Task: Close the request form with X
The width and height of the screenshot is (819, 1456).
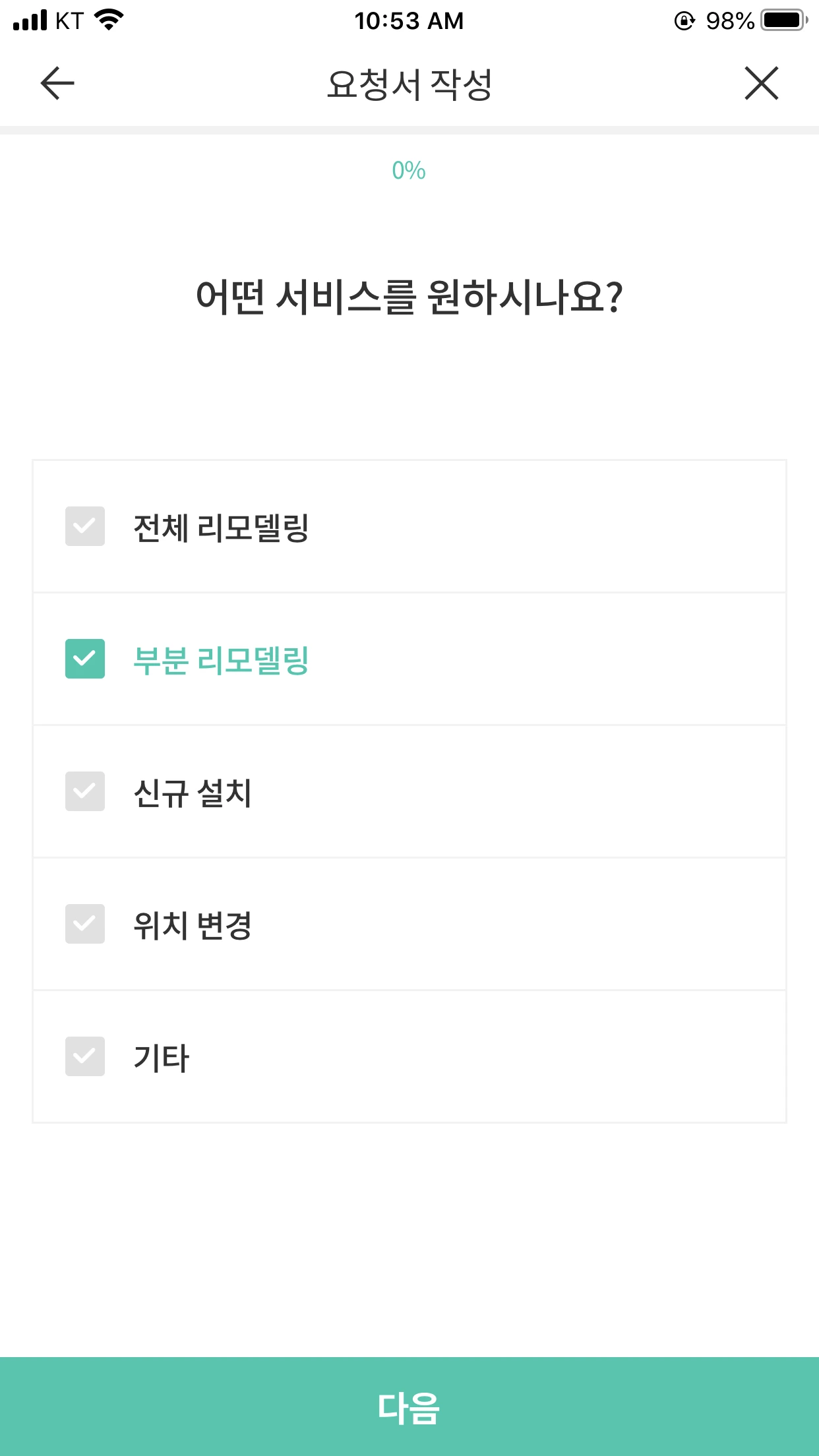Action: pos(762,84)
